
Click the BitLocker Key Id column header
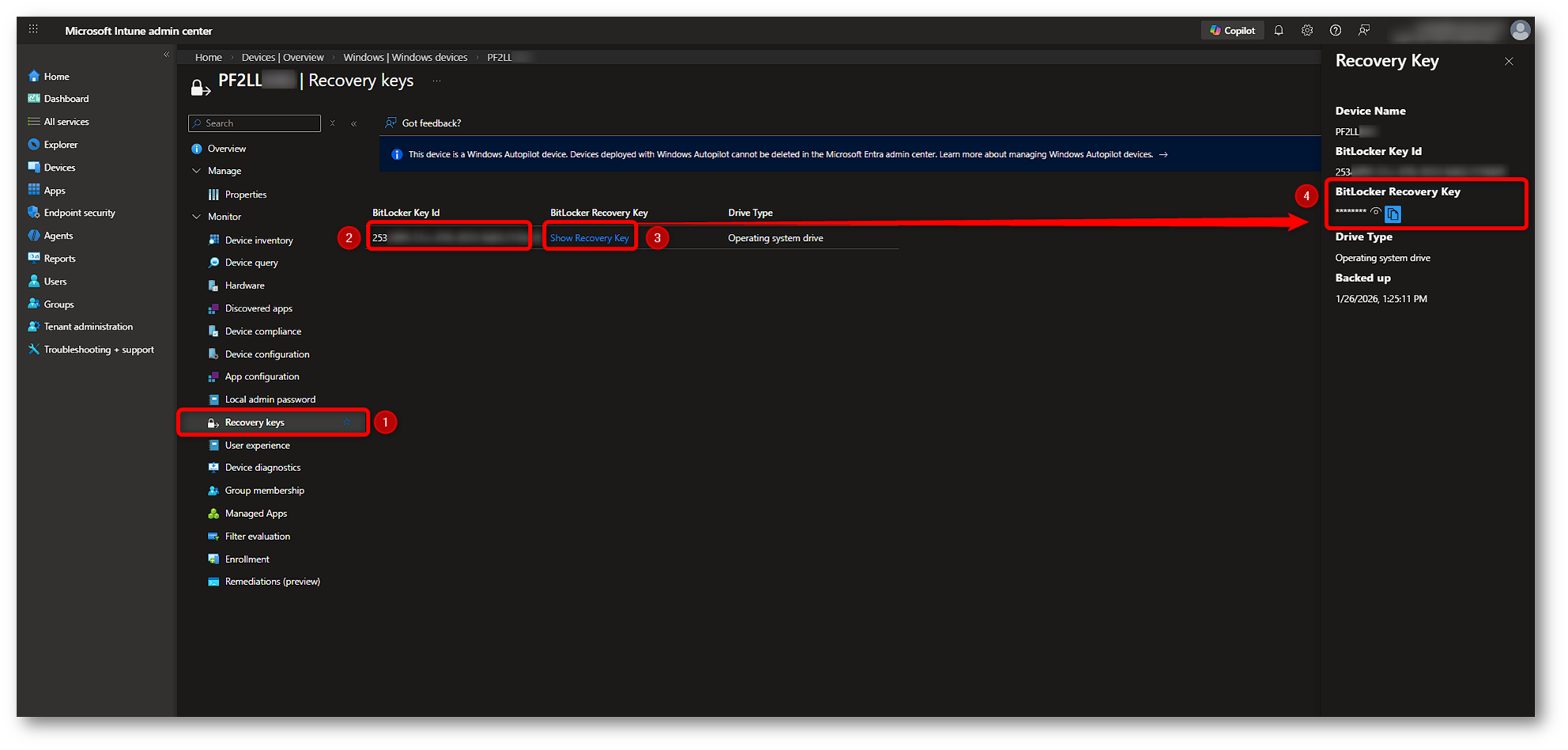click(x=406, y=213)
